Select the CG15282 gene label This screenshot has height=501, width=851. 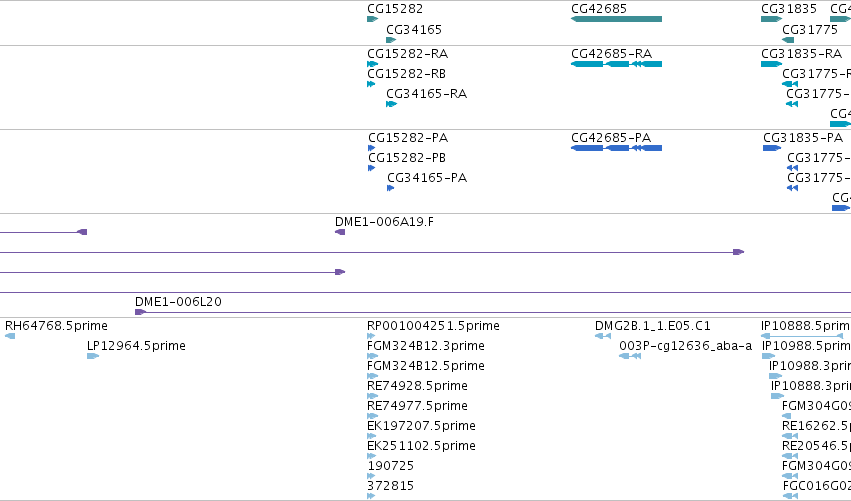pyautogui.click(x=395, y=9)
